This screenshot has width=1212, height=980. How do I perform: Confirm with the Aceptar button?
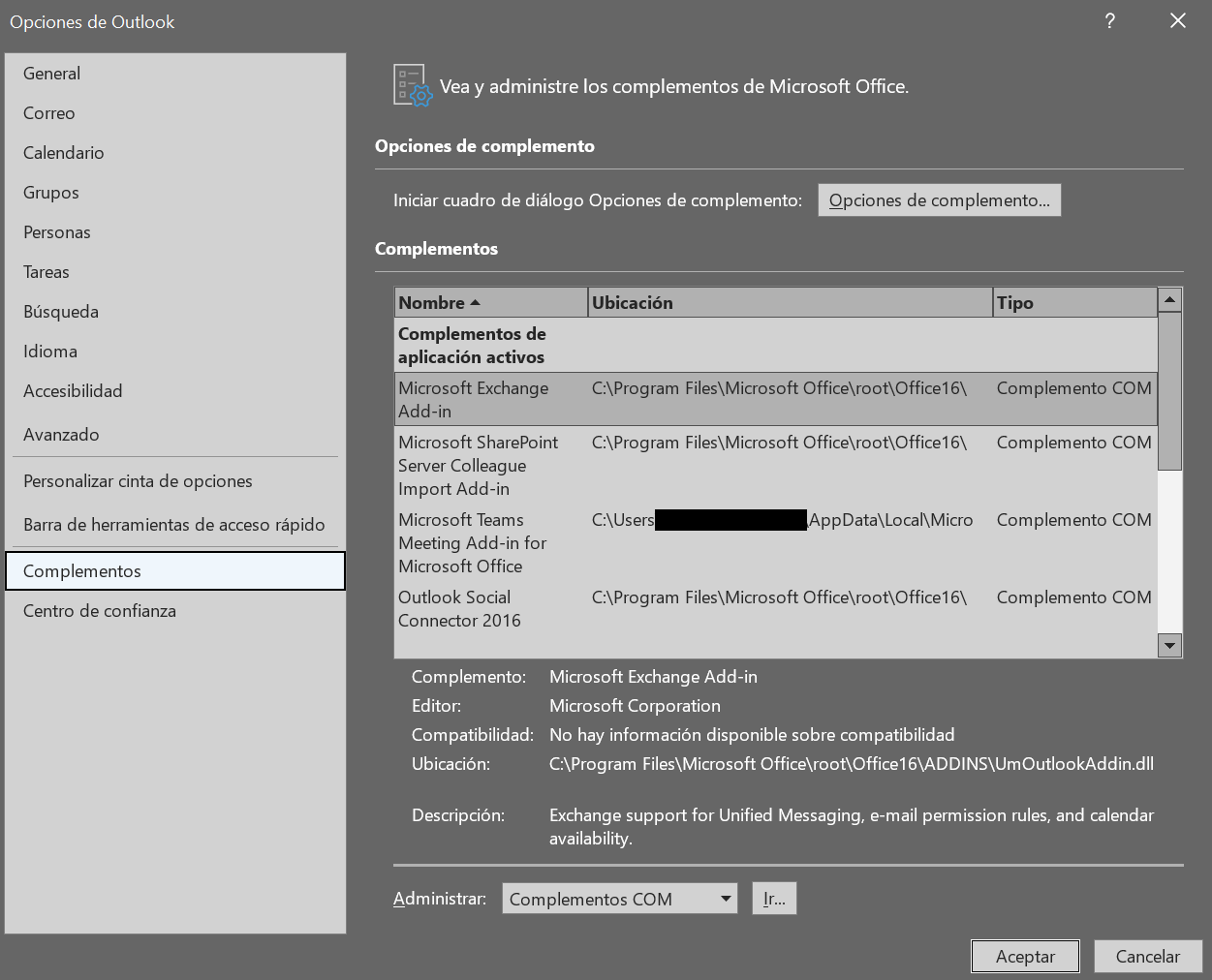pos(1026,957)
